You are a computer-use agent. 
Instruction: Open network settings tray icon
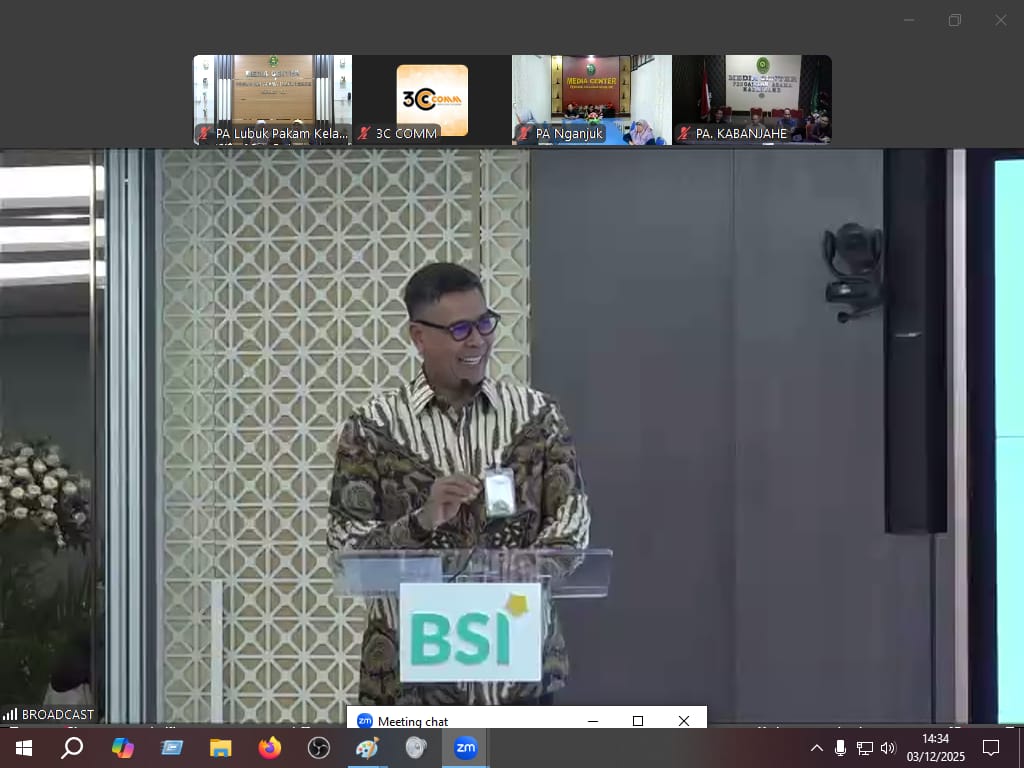click(x=864, y=748)
